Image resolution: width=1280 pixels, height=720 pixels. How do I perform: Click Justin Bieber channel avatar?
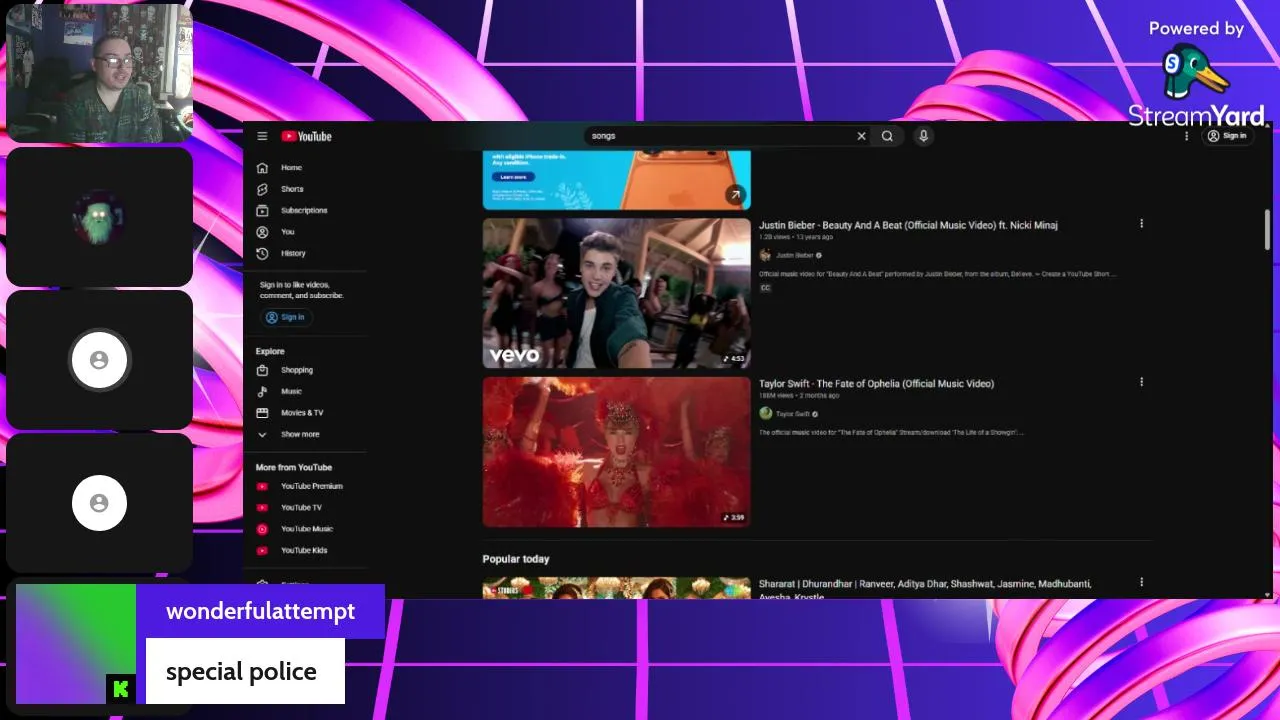pyautogui.click(x=766, y=256)
